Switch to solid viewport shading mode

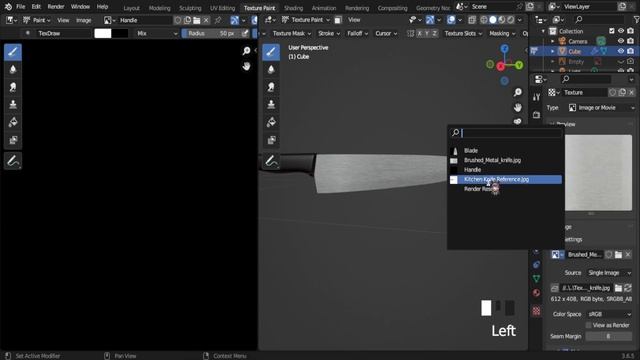click(493, 20)
